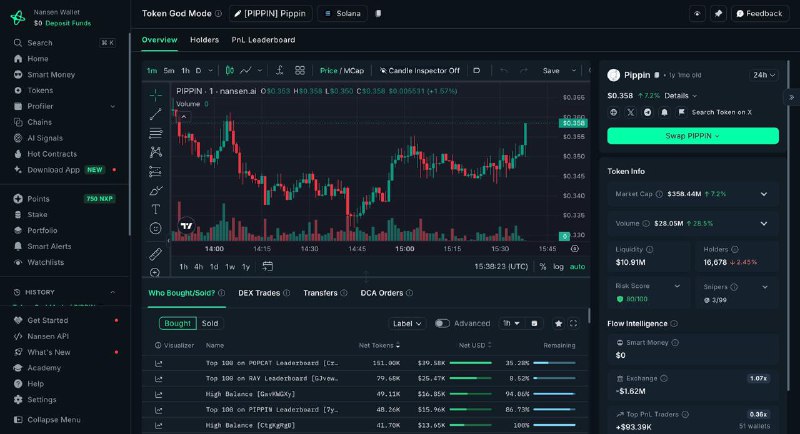The width and height of the screenshot is (800, 434).
Task: Open the 24h timeframe dropdown
Action: pyautogui.click(x=764, y=75)
